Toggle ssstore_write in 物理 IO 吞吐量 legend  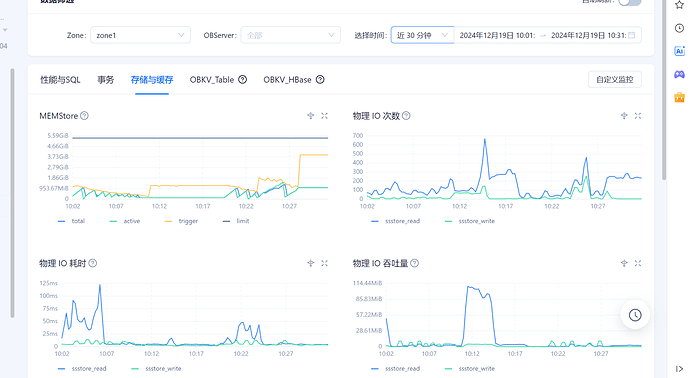pos(470,368)
